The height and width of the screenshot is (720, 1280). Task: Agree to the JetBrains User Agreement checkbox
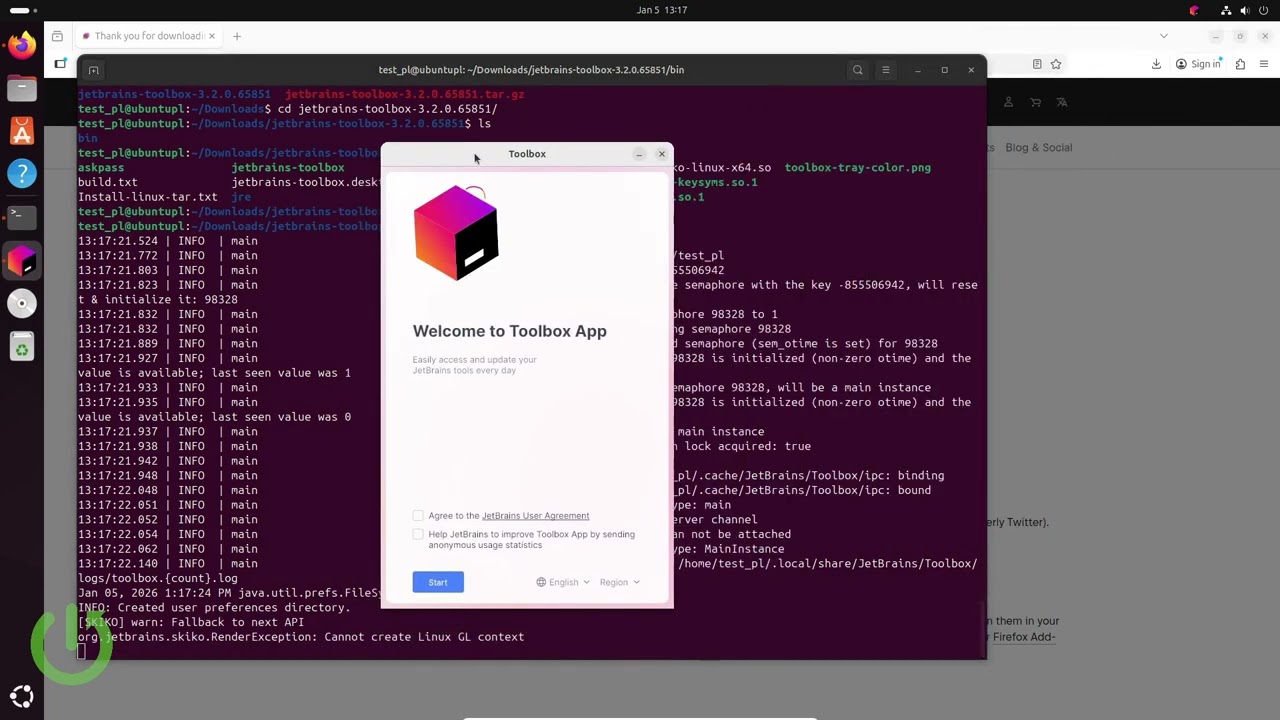418,515
